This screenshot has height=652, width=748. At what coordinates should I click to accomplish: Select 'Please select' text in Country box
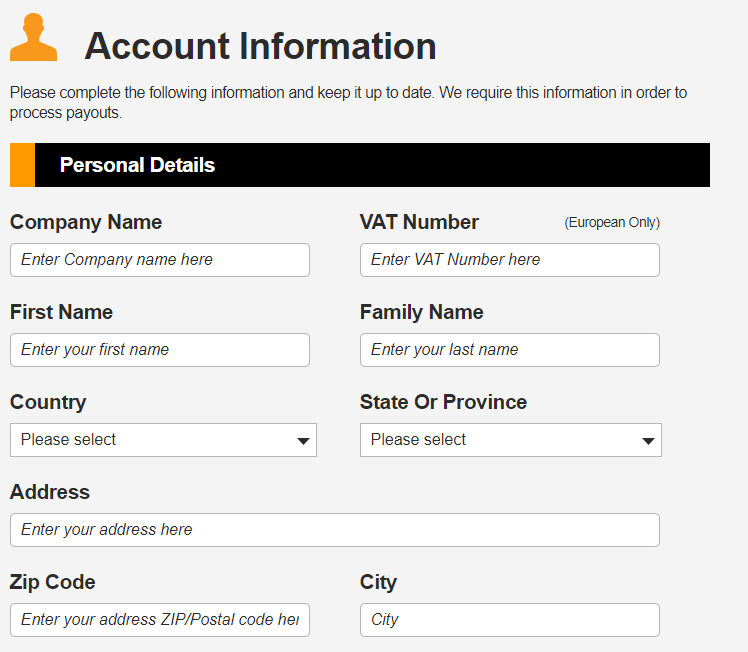point(68,439)
